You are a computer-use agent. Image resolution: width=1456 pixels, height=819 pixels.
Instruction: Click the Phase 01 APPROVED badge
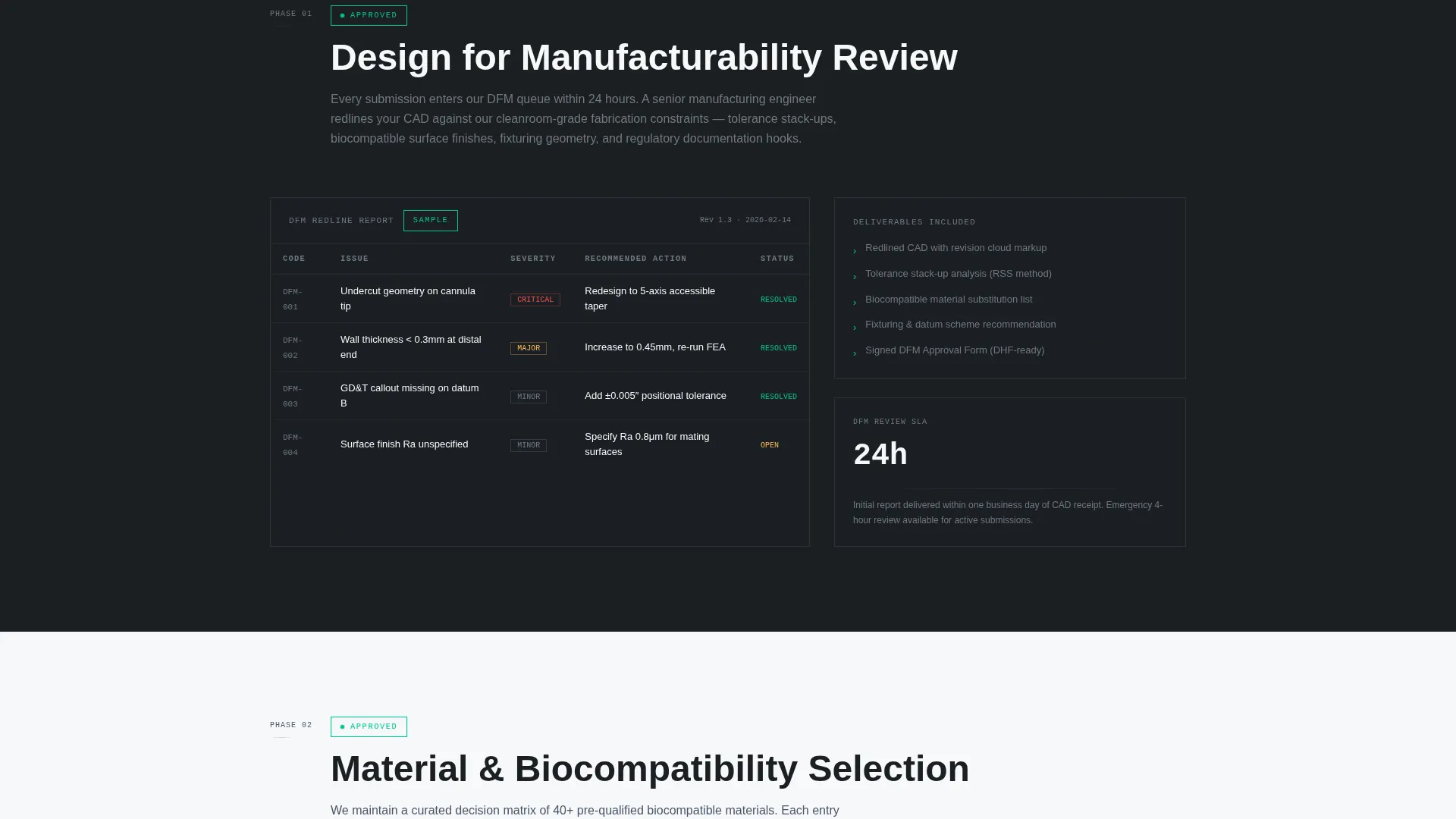(x=369, y=15)
